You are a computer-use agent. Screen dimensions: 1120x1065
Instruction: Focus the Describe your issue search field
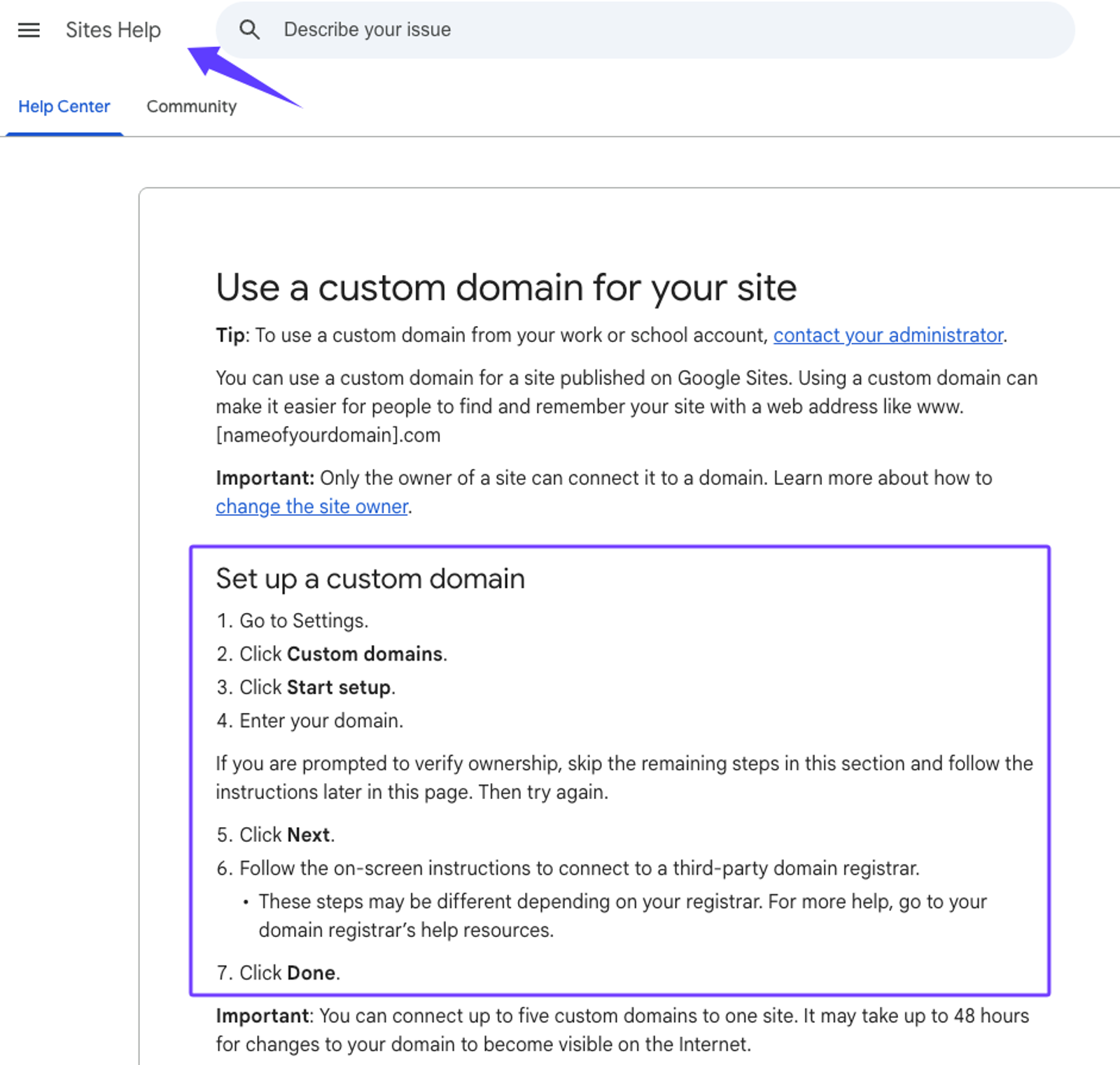point(645,29)
